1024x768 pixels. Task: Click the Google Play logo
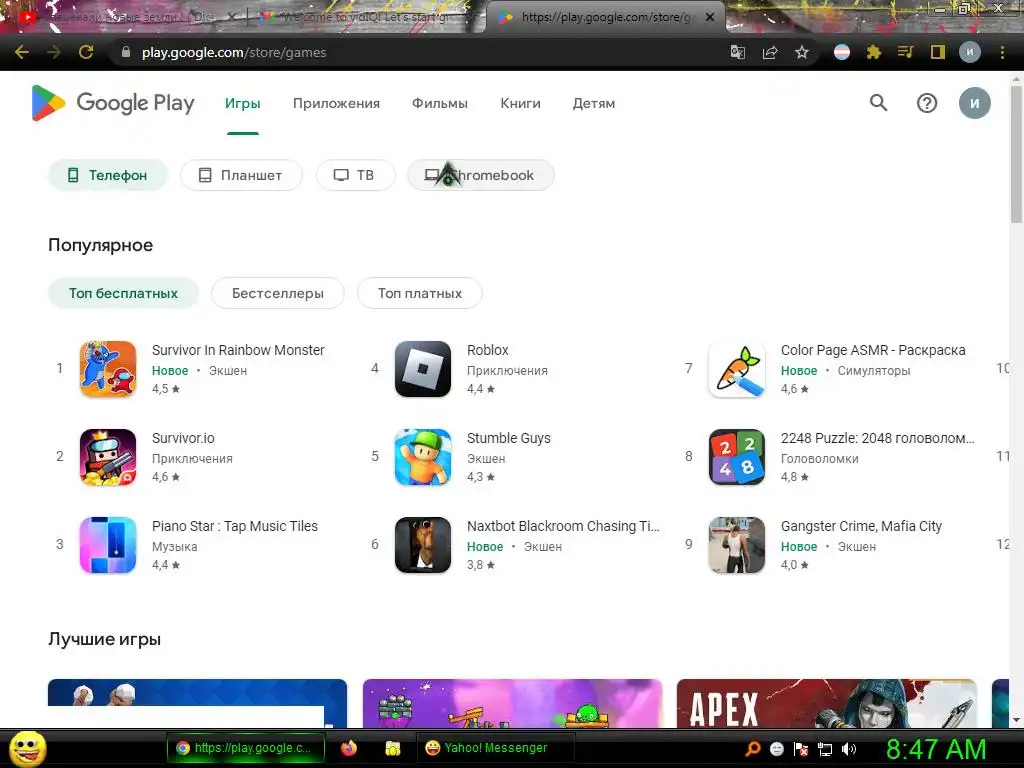pyautogui.click(x=113, y=103)
